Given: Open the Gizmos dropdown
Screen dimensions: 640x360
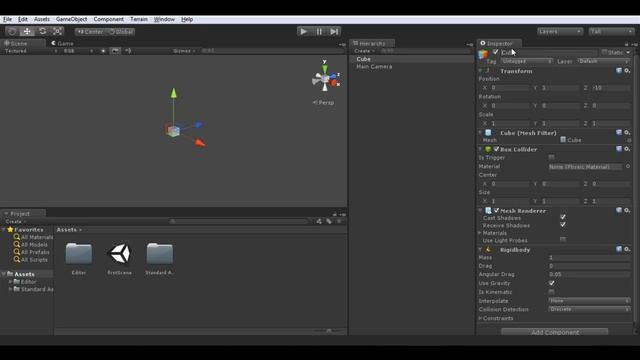Looking at the screenshot, I should (x=184, y=51).
